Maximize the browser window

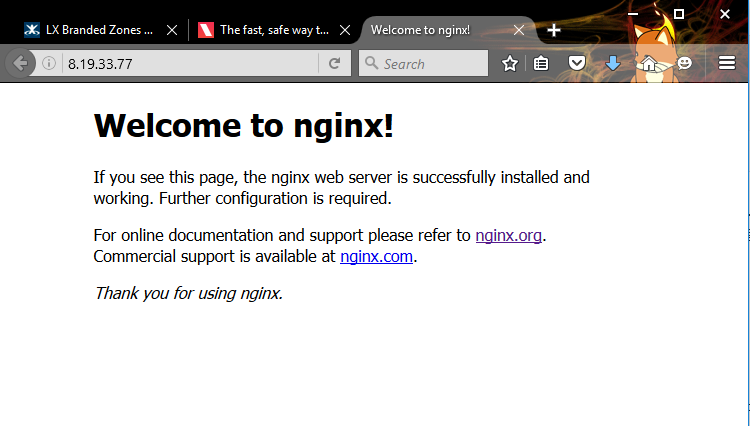click(x=678, y=14)
